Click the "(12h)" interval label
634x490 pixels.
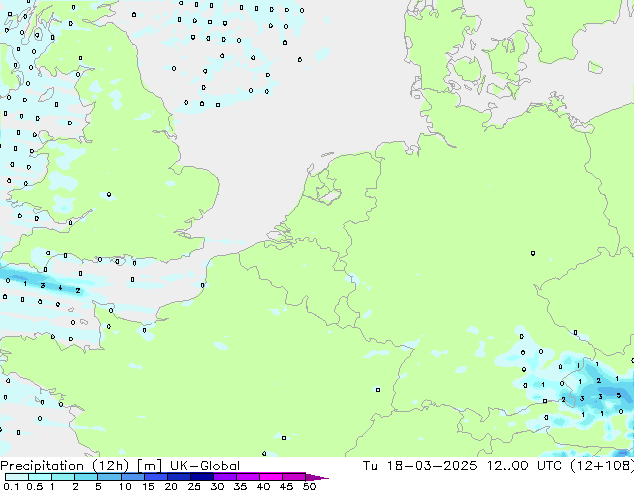click(x=110, y=466)
